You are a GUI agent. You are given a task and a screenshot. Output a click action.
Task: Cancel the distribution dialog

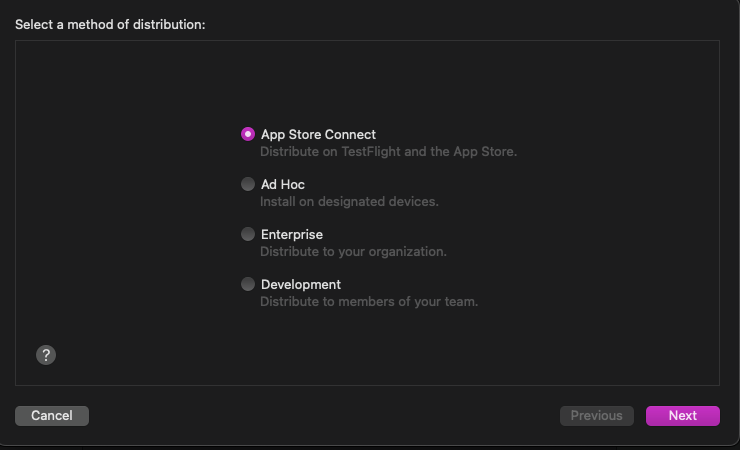tap(52, 416)
